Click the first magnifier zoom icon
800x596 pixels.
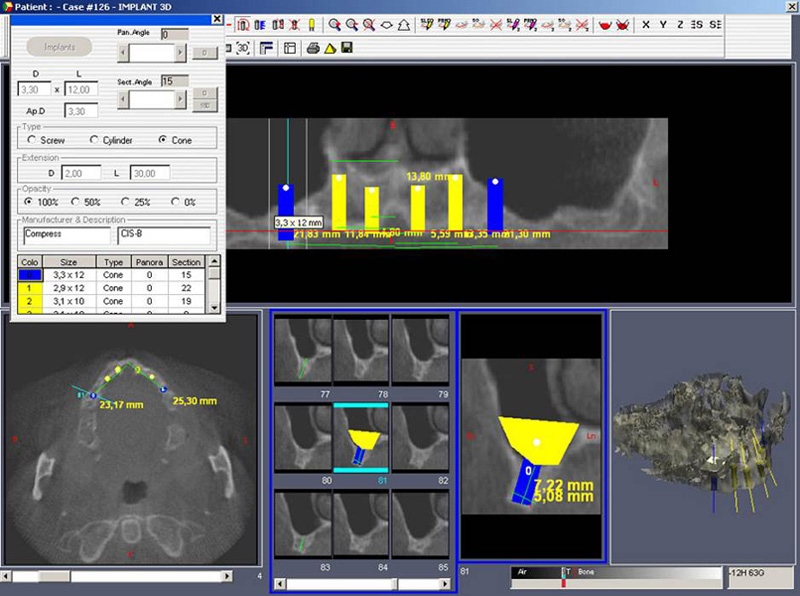coord(335,25)
